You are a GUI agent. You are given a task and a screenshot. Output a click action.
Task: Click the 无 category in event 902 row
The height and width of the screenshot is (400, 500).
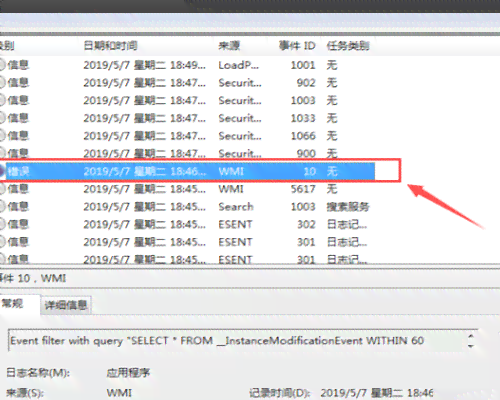pyautogui.click(x=332, y=83)
